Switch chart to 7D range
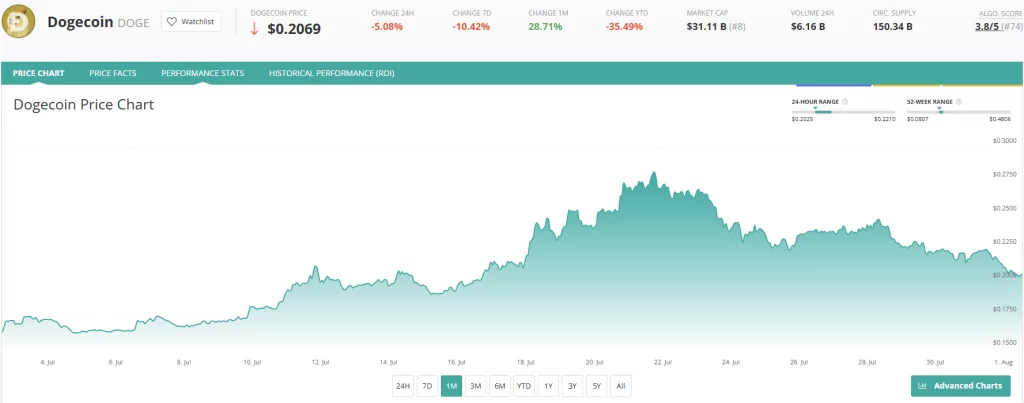Screen dimensions: 1024x403 (x=427, y=386)
